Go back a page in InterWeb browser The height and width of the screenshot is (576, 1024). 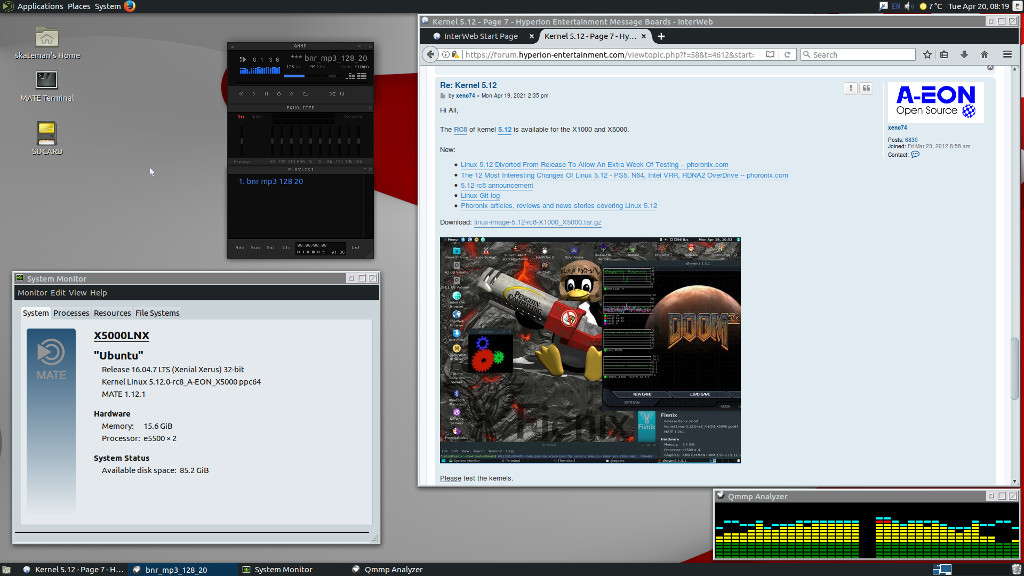(430, 55)
